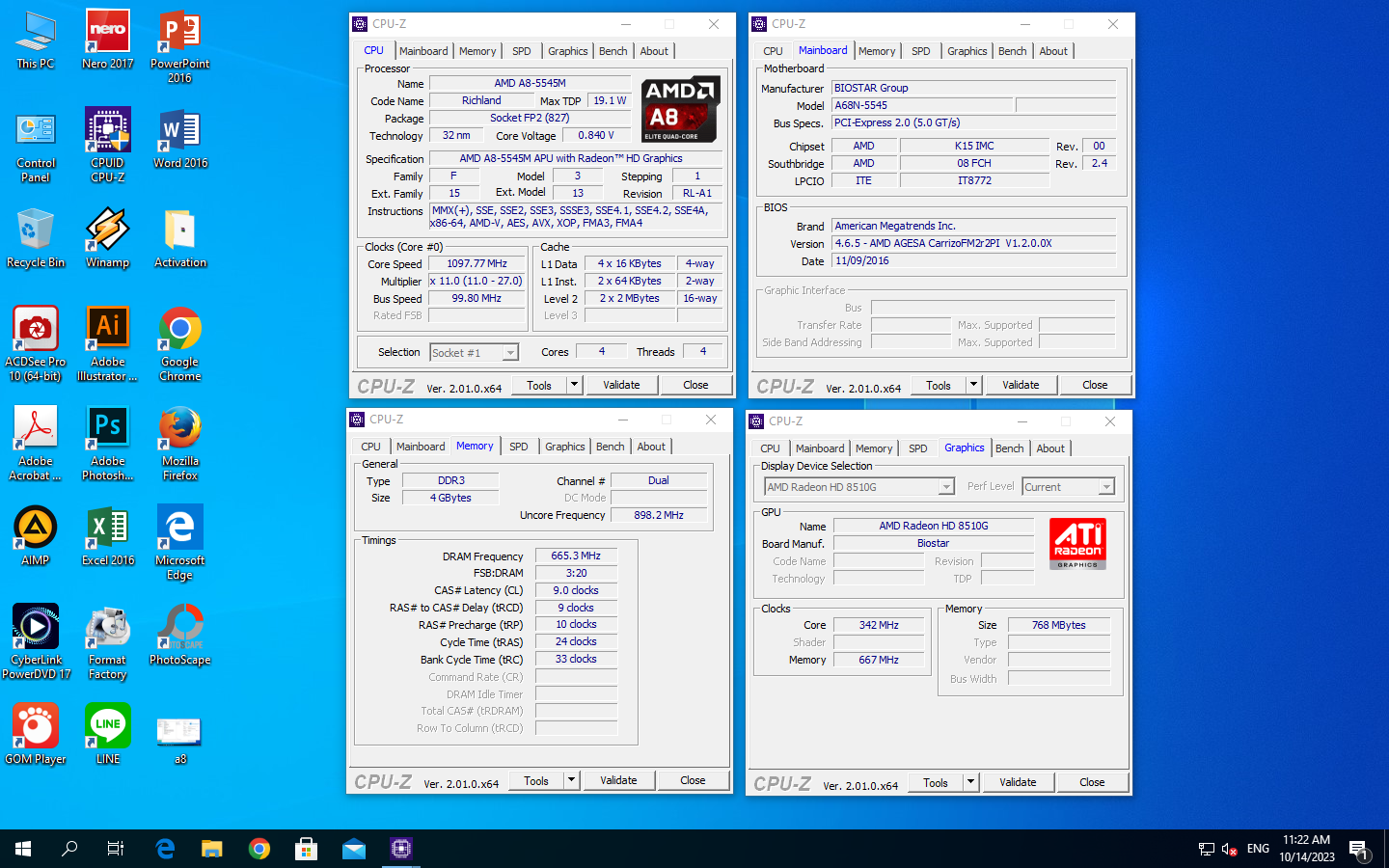Launch Nero 2017 from the desktop
This screenshot has height=868, width=1389.
[108, 41]
